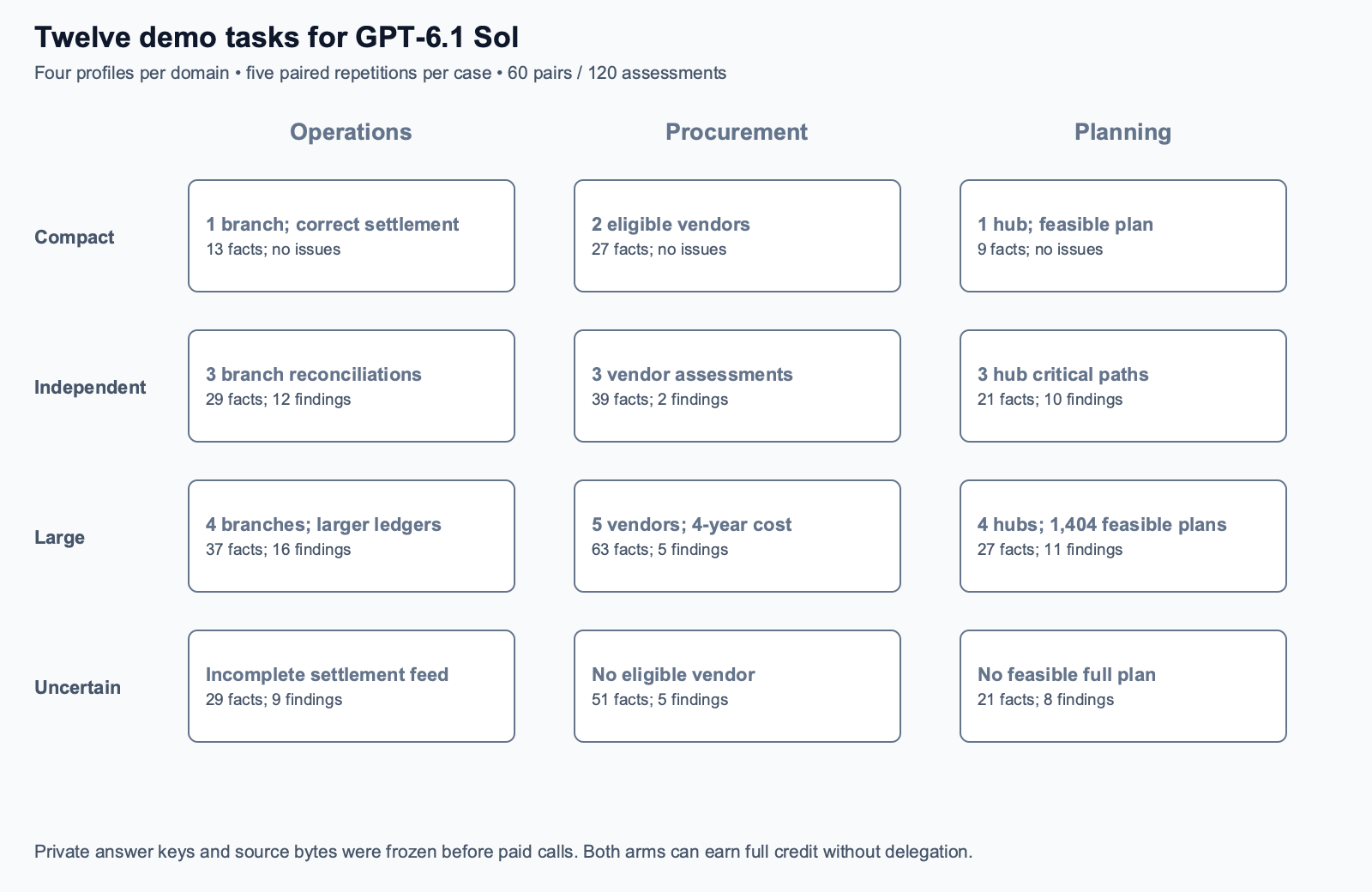Image resolution: width=1372 pixels, height=892 pixels.
Task: Click the '3 hub critical paths' card
Action: (1123, 386)
